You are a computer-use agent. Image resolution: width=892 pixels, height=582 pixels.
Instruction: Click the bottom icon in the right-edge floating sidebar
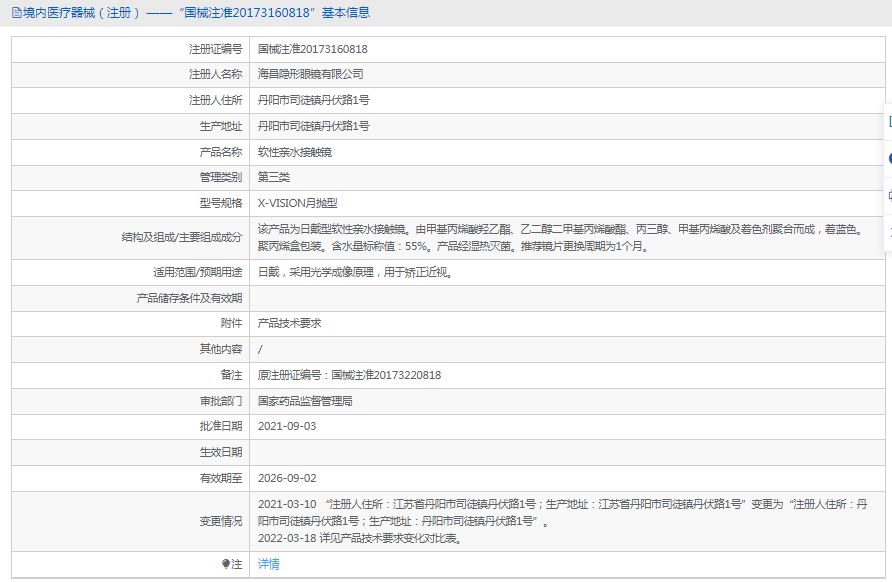tap(889, 231)
